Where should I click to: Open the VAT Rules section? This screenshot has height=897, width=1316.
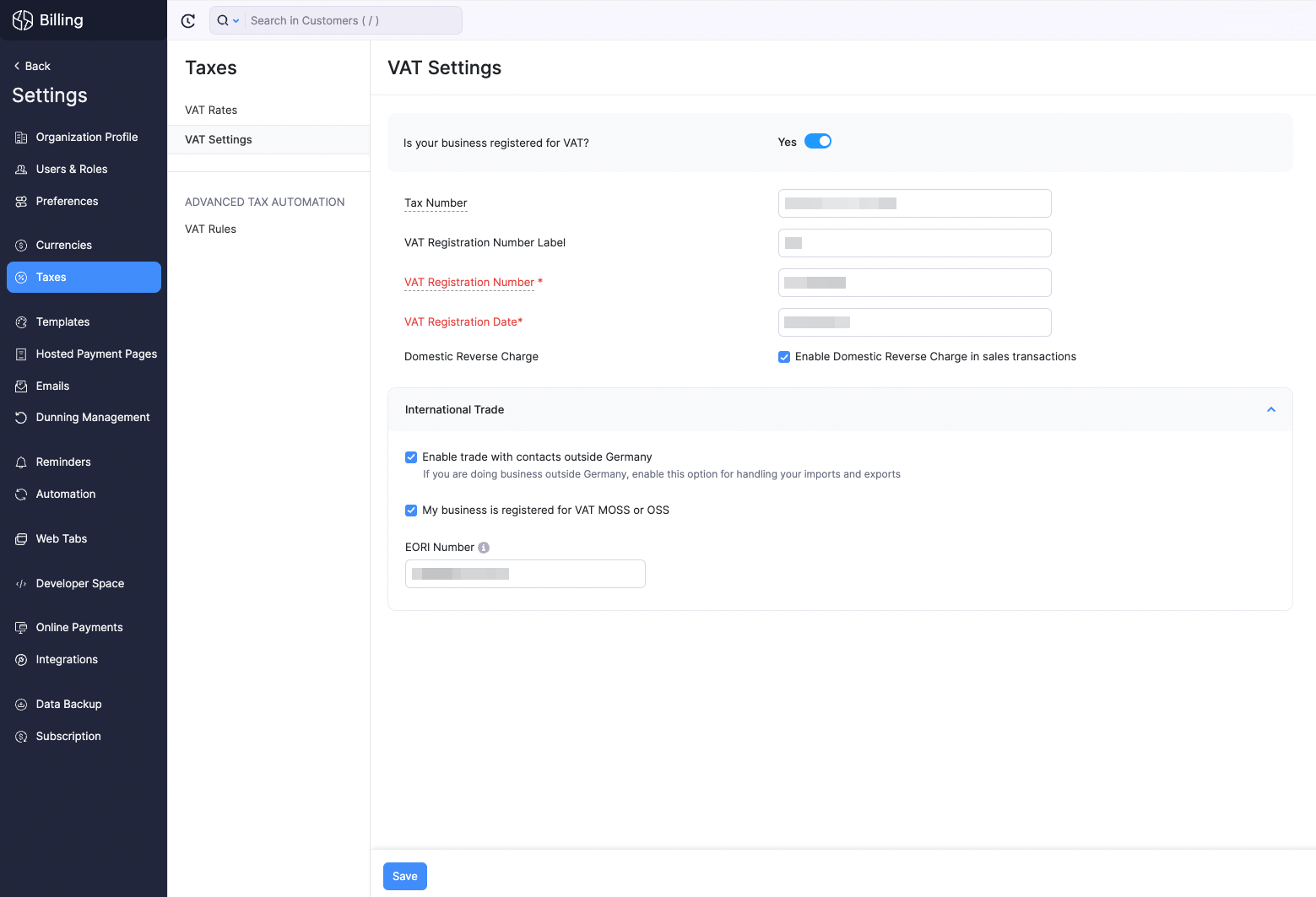(x=210, y=229)
